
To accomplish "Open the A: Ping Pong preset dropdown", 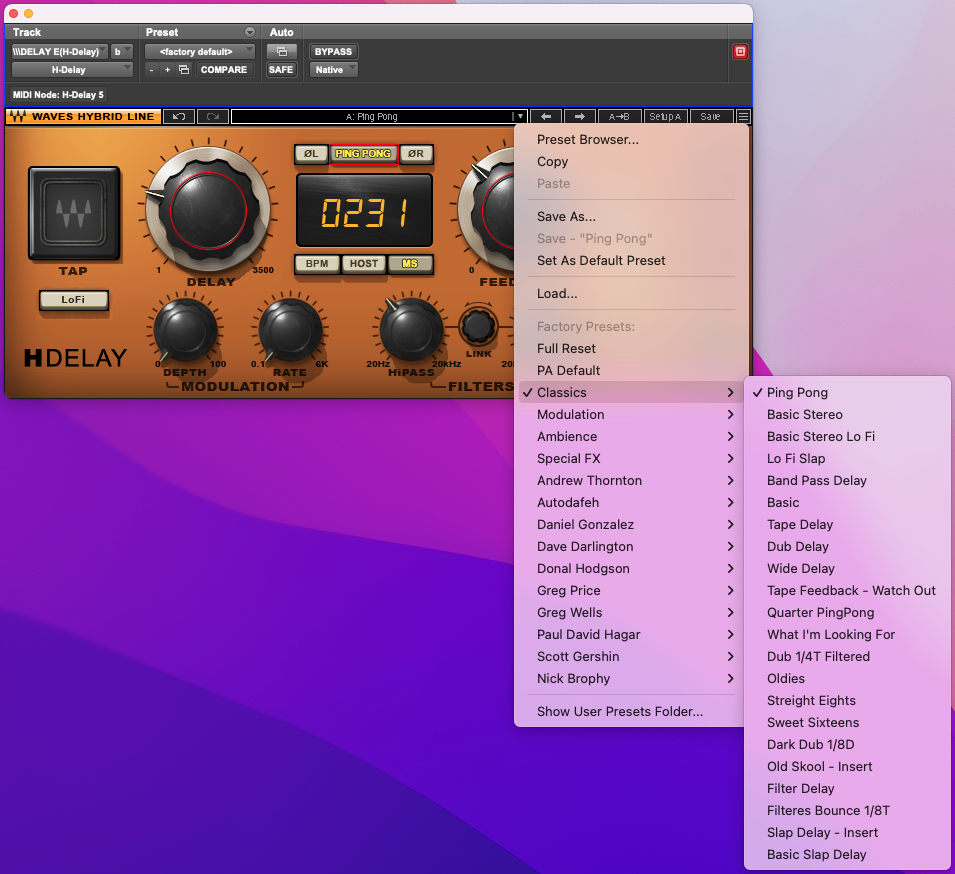I will [375, 116].
